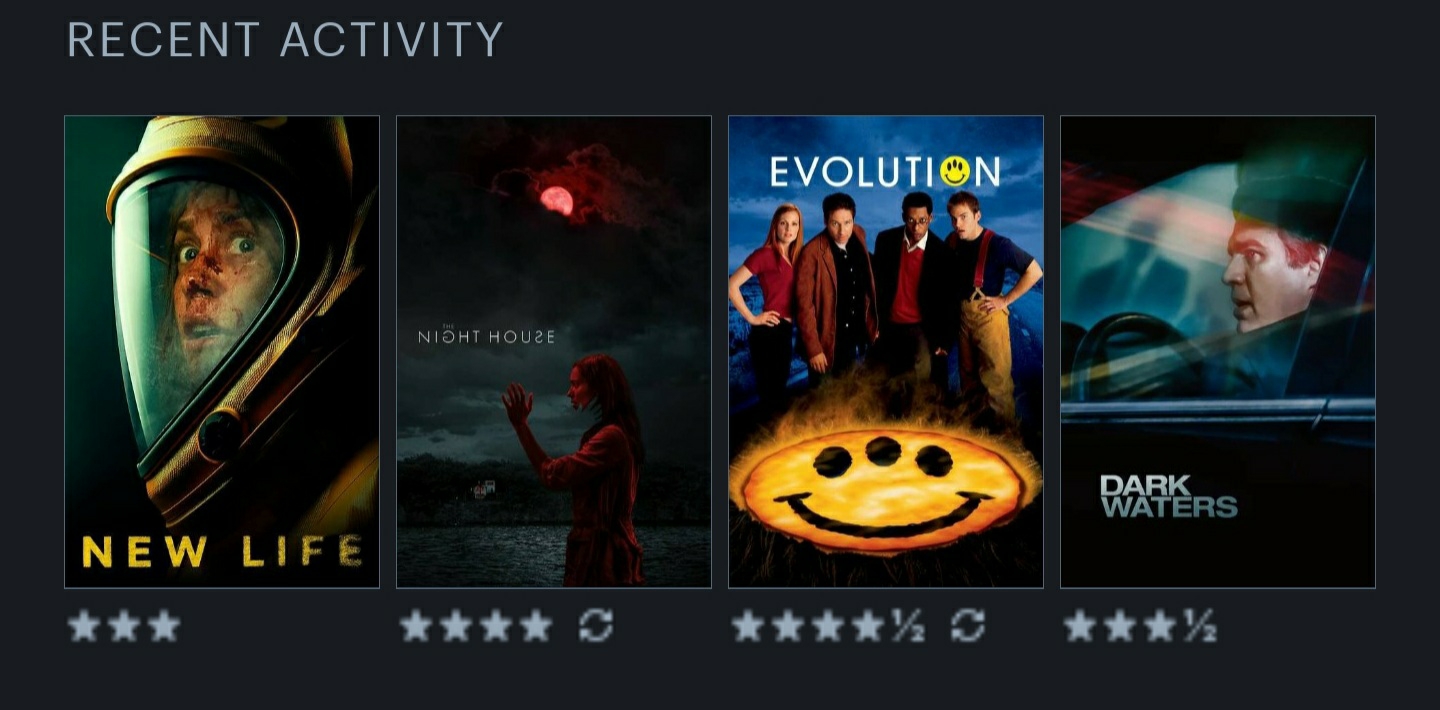Open the Recent Activity section heading

point(285,40)
